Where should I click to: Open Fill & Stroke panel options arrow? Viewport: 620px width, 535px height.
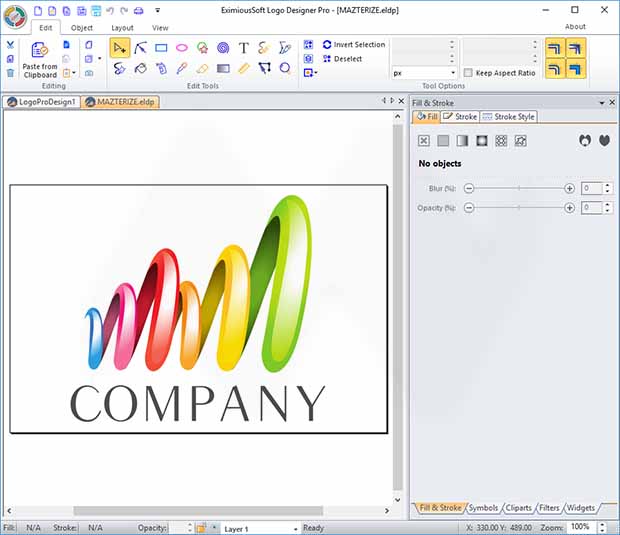(602, 103)
